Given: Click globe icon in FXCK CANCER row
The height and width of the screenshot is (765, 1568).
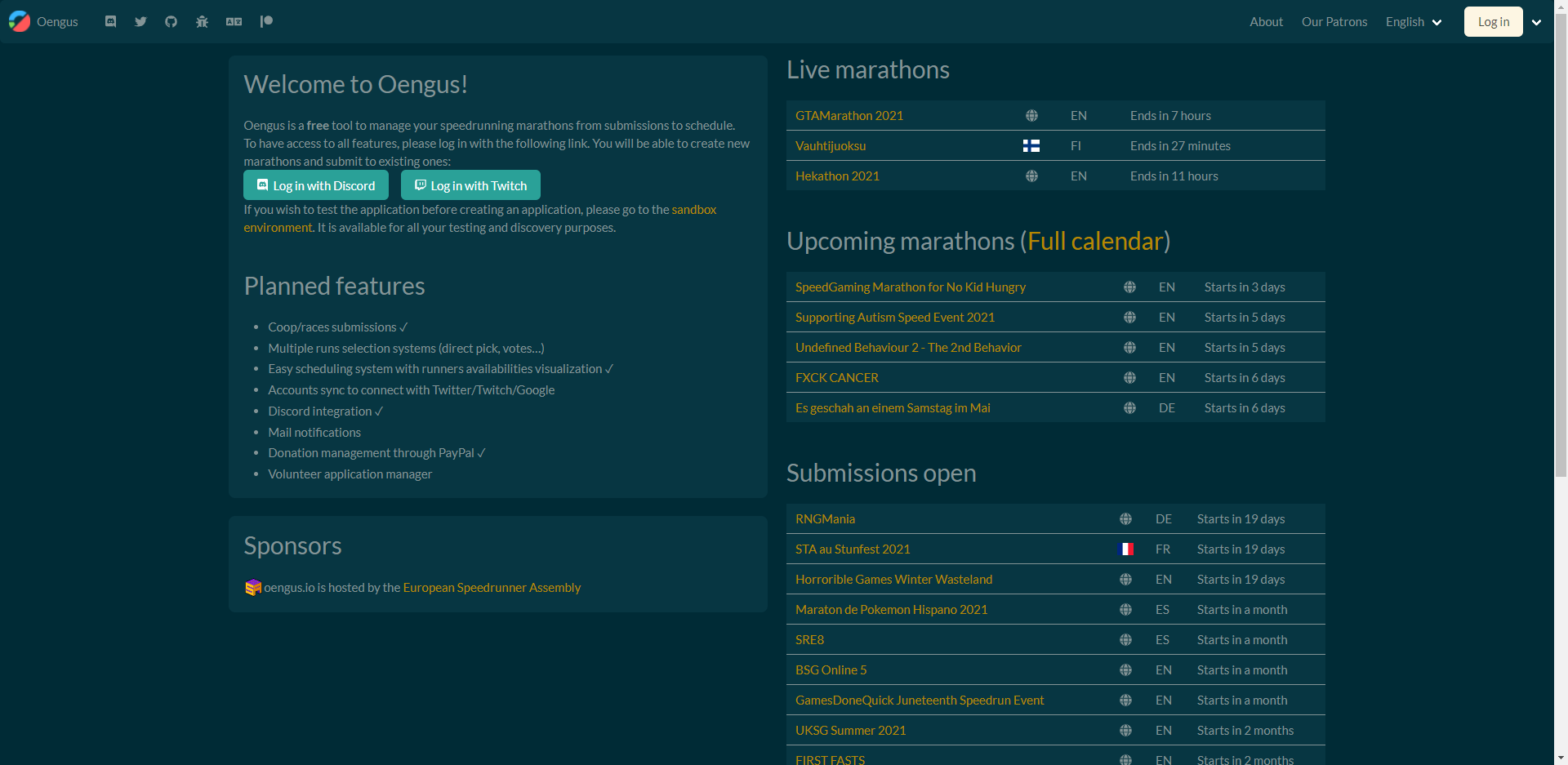Looking at the screenshot, I should click(1129, 378).
